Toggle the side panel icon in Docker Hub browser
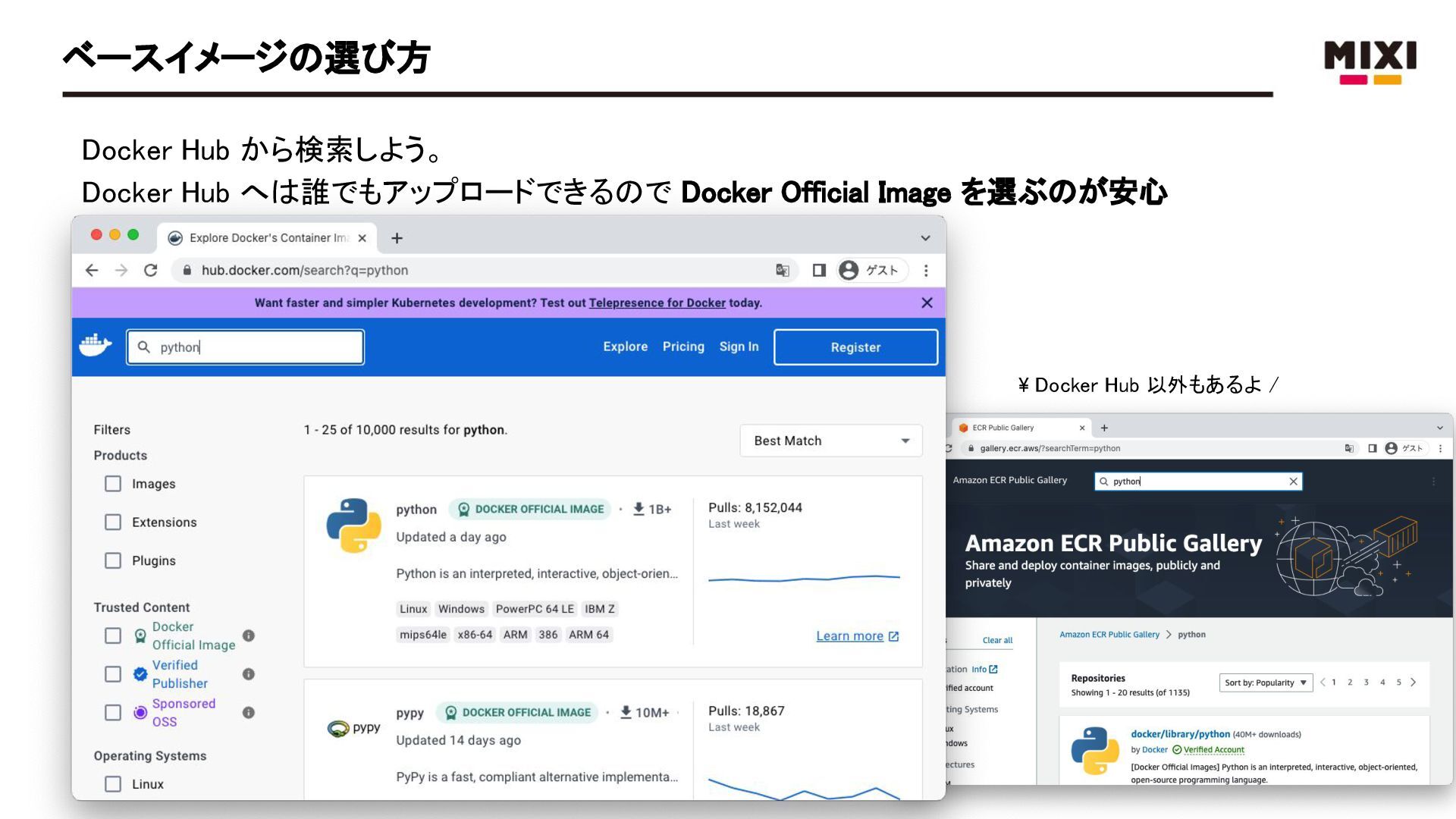 tap(819, 270)
